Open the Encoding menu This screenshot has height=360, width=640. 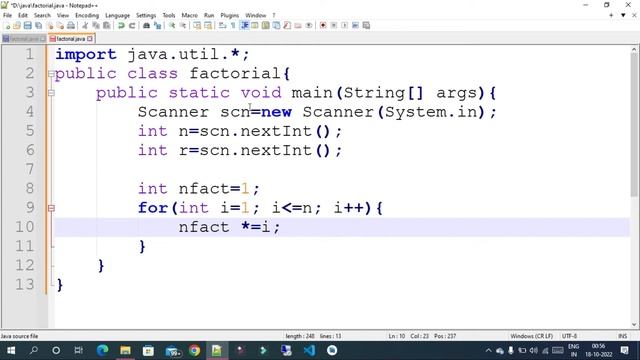coord(87,15)
